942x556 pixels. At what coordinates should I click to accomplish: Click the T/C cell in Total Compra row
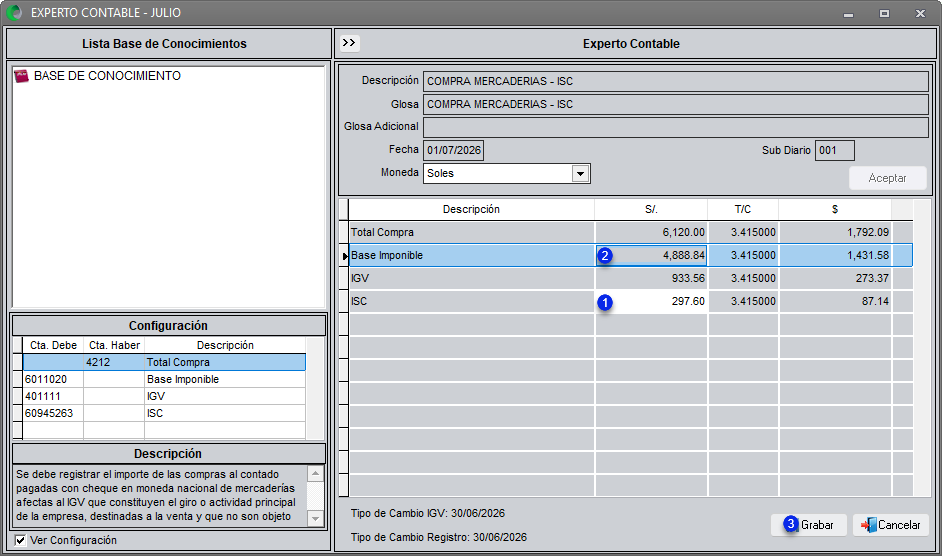coord(743,232)
